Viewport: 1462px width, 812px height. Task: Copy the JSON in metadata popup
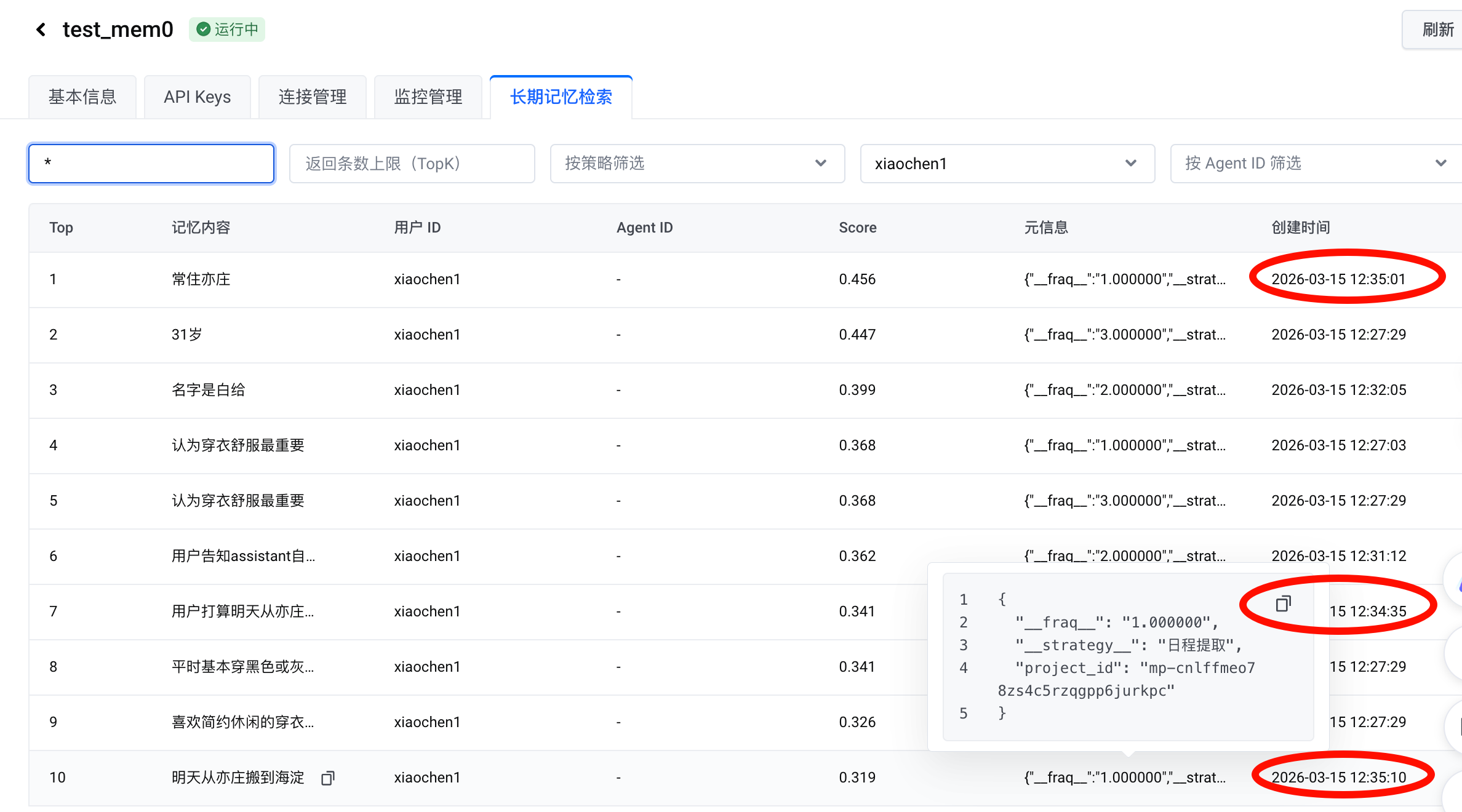[1282, 604]
